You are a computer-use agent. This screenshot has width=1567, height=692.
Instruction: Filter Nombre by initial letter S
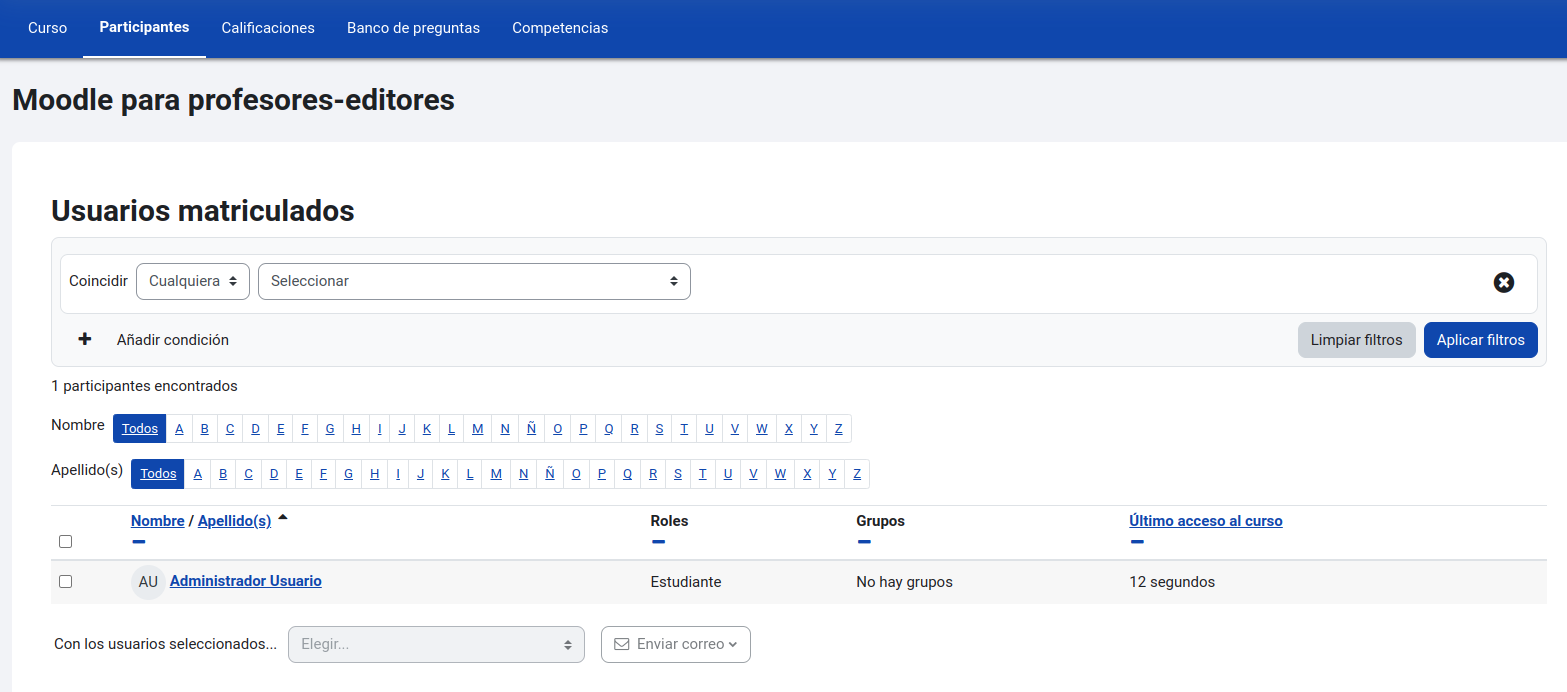click(x=659, y=429)
